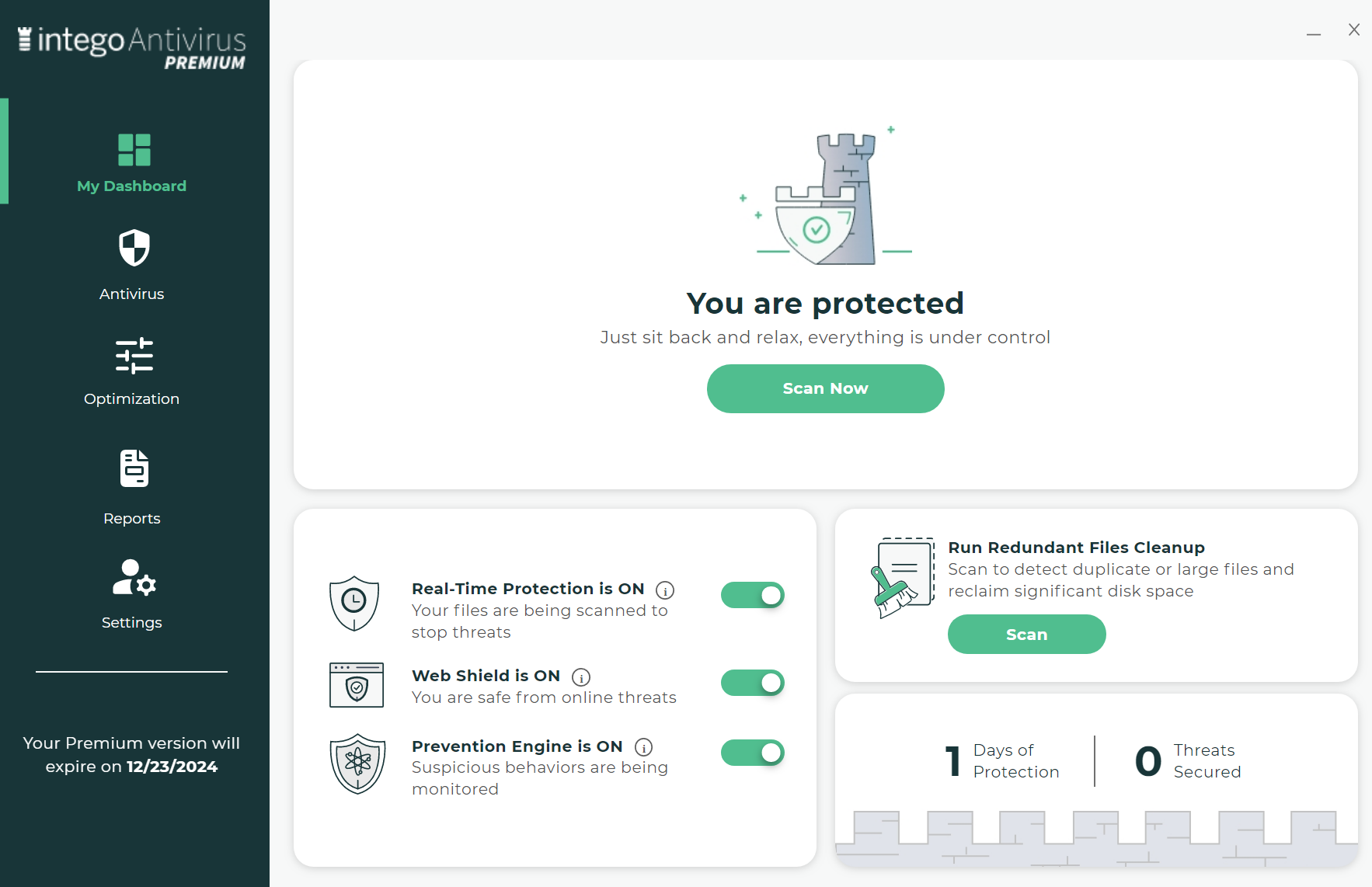Screen dimensions: 1372x887
Task: Click the My Dashboard grid icon
Action: point(134,150)
